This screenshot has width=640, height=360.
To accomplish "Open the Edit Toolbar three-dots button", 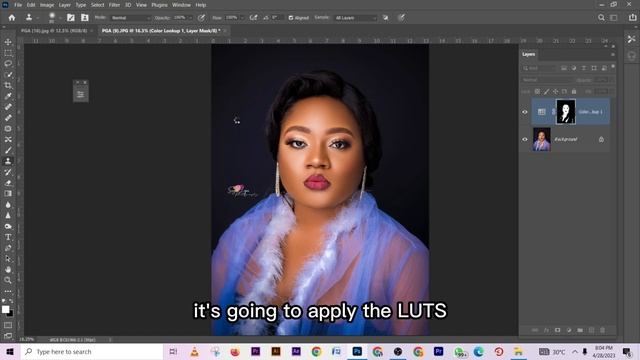I will [8, 291].
